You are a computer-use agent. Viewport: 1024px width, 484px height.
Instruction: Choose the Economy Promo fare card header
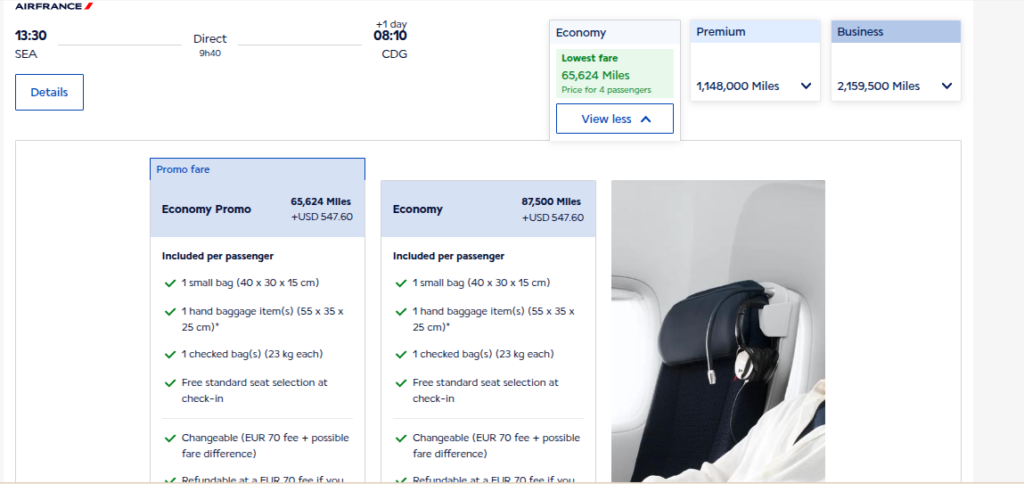click(257, 209)
